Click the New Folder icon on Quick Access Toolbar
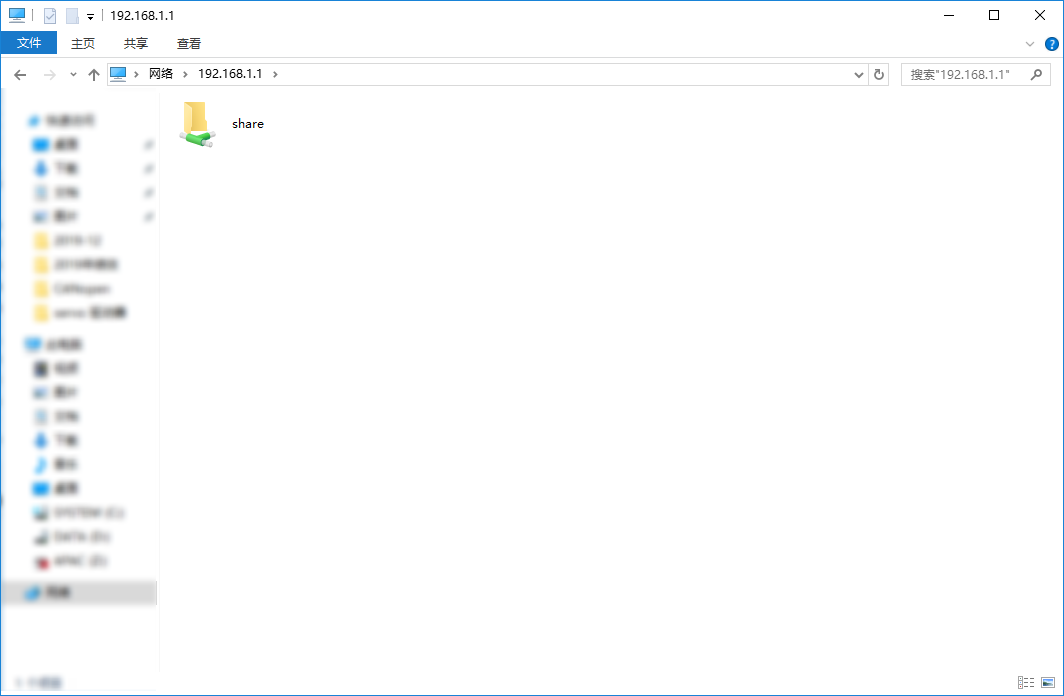The height and width of the screenshot is (696, 1064). [x=71, y=15]
